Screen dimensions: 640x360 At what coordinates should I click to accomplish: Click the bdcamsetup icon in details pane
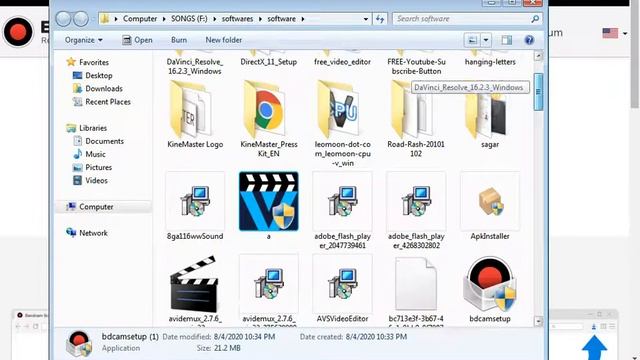pos(79,343)
